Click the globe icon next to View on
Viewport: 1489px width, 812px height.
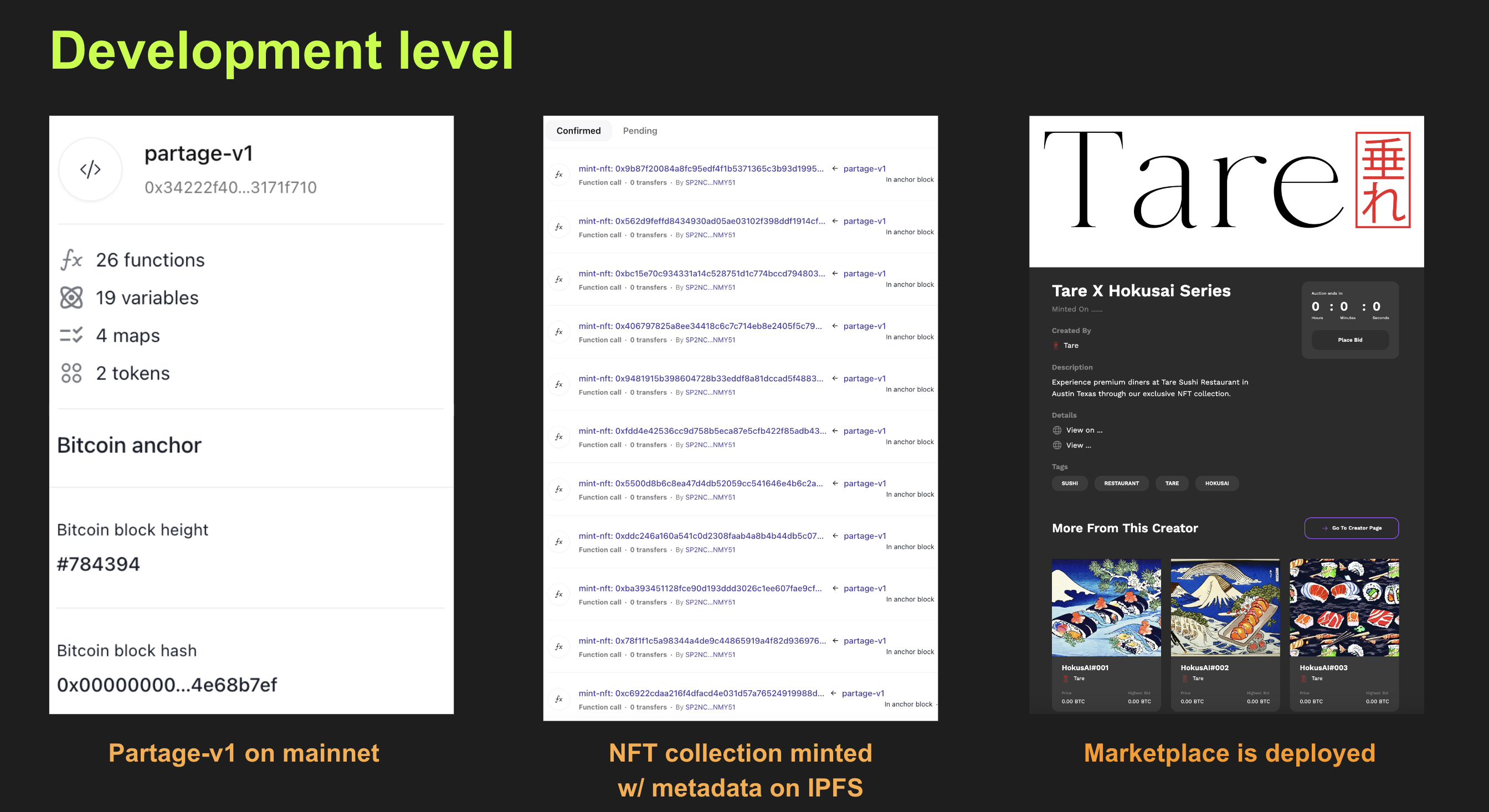tap(1056, 430)
